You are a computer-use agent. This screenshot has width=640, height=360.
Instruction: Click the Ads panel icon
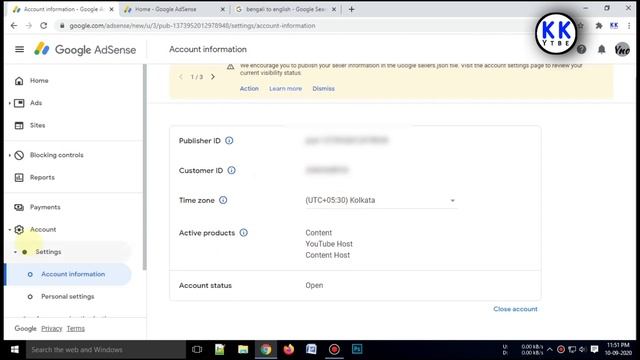19,103
